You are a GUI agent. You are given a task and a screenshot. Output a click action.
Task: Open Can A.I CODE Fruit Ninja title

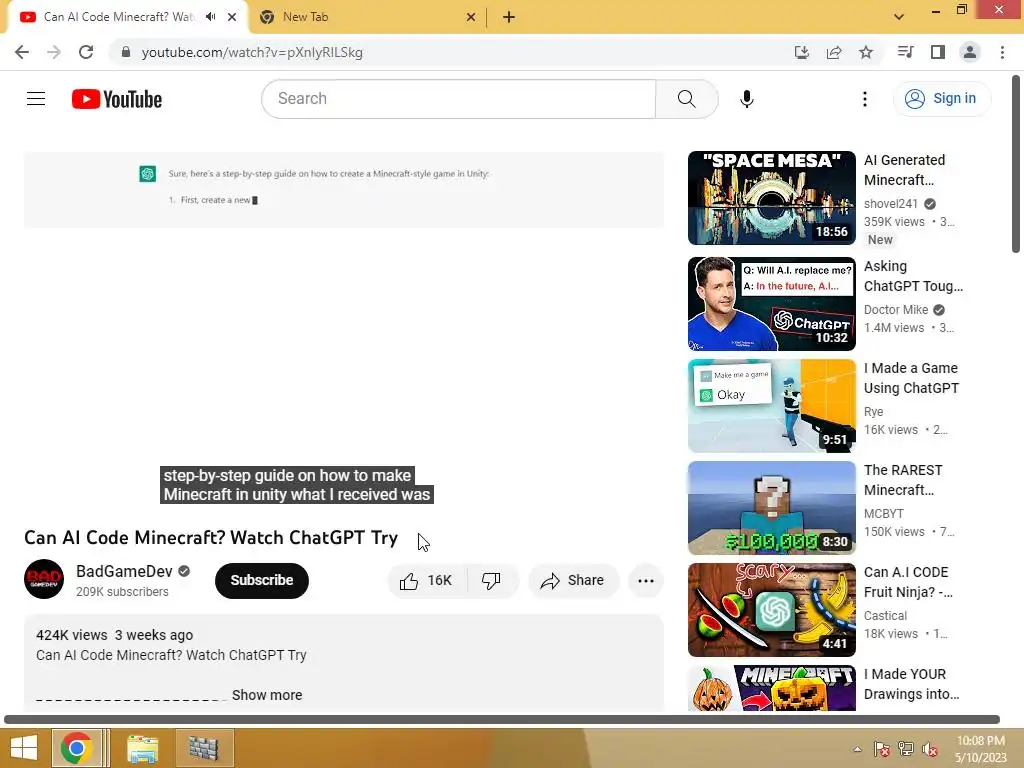[x=908, y=582]
